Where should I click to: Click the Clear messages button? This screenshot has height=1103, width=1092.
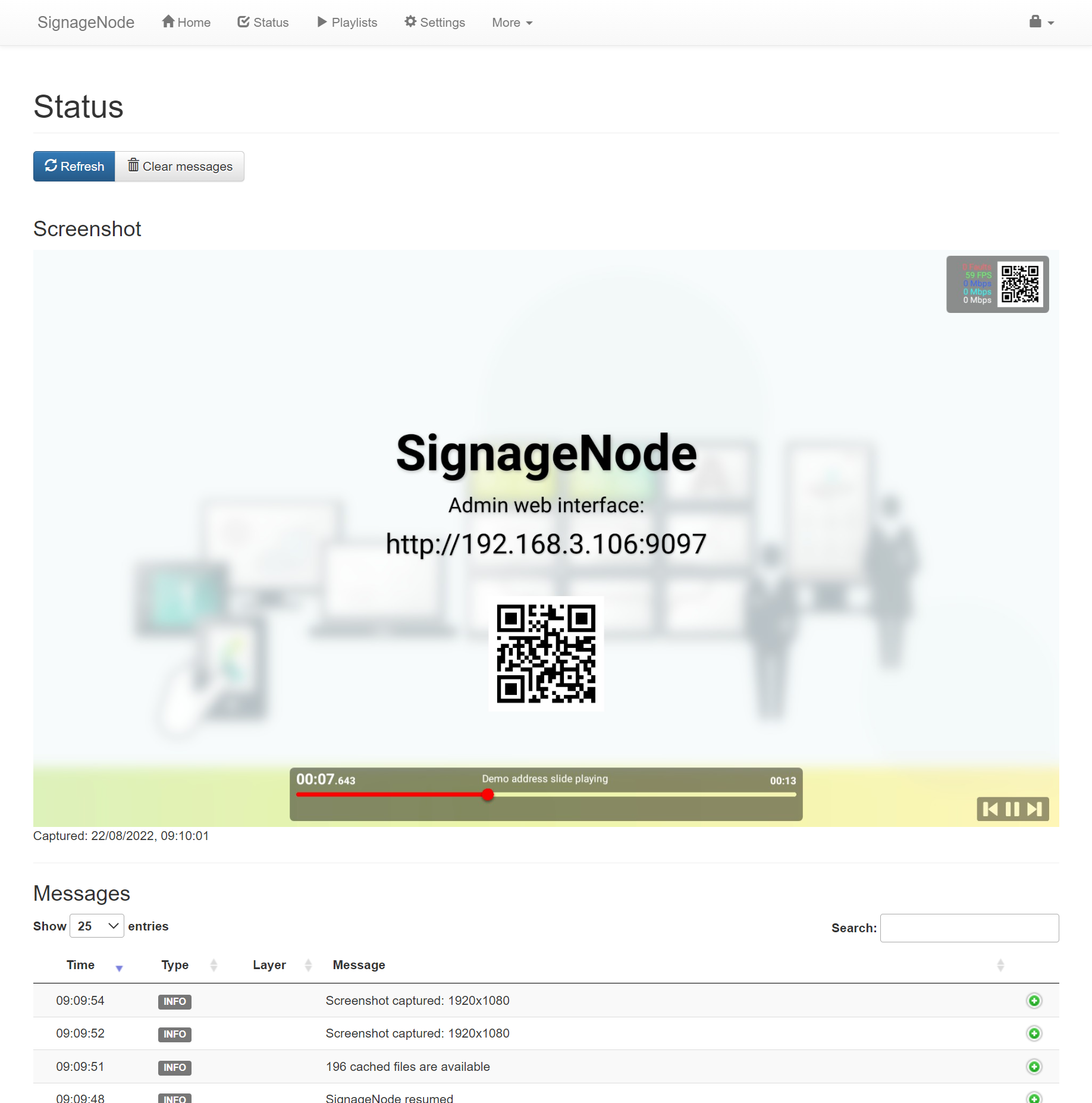180,167
